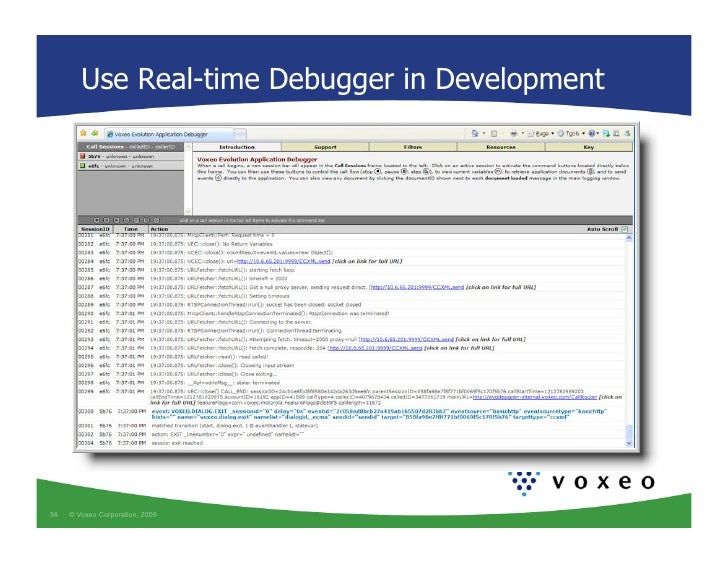Open the Filters tab
The height and width of the screenshot is (563, 728).
click(413, 147)
